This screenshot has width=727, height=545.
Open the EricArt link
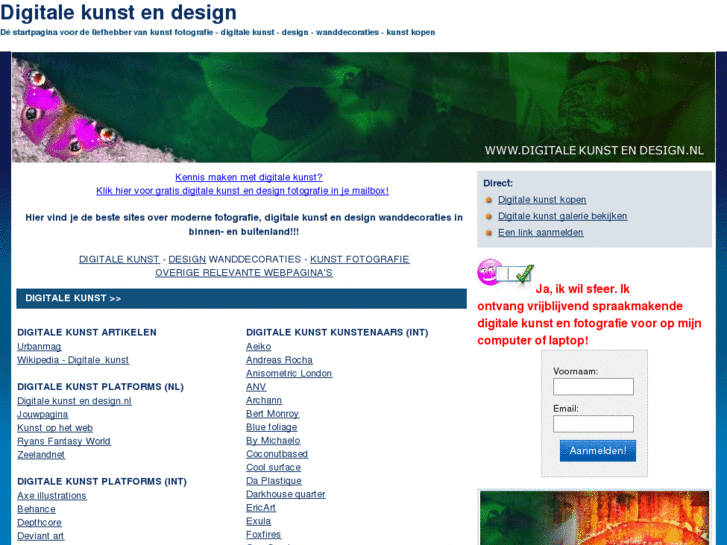[261, 507]
